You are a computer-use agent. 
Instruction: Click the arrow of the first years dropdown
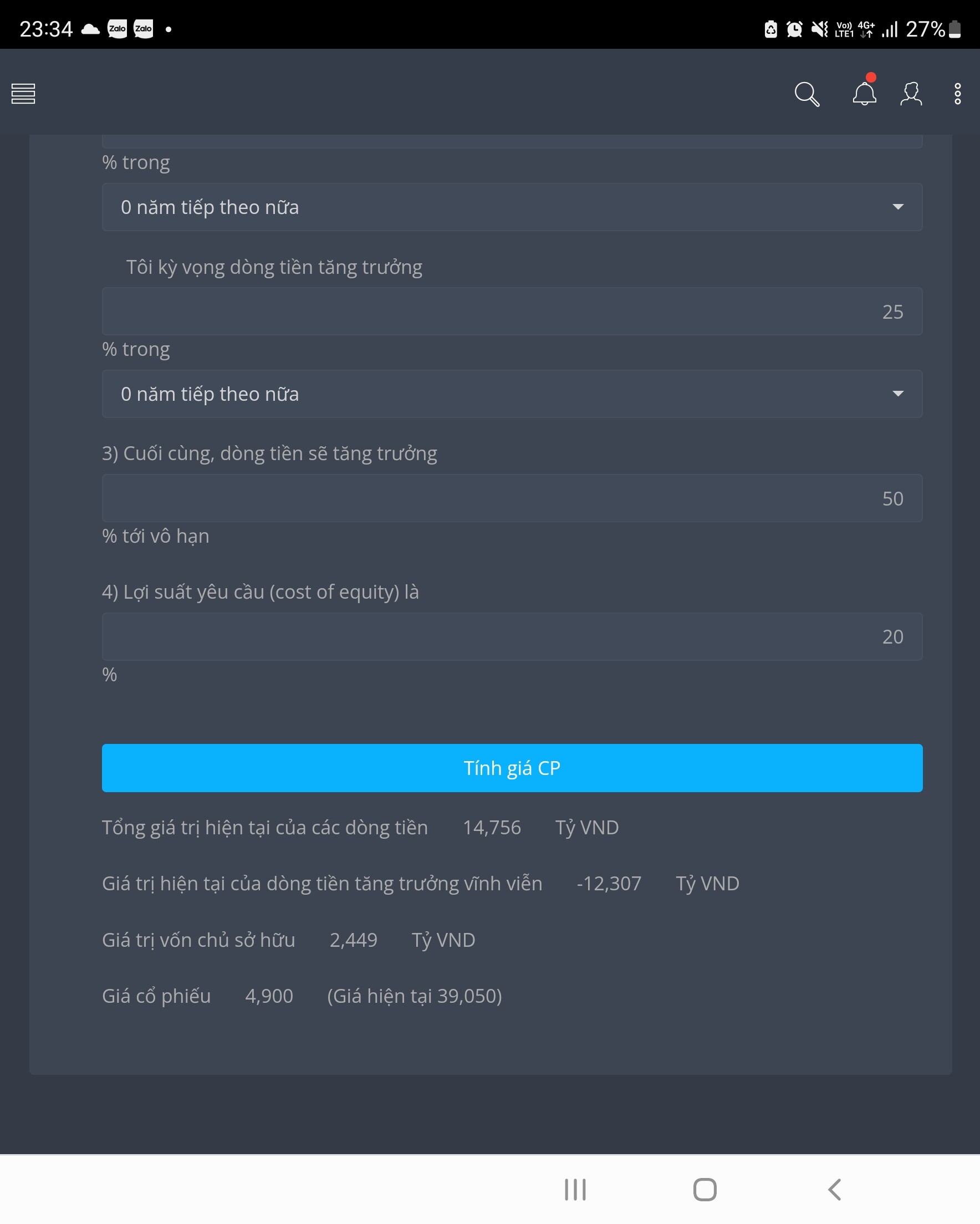(897, 207)
